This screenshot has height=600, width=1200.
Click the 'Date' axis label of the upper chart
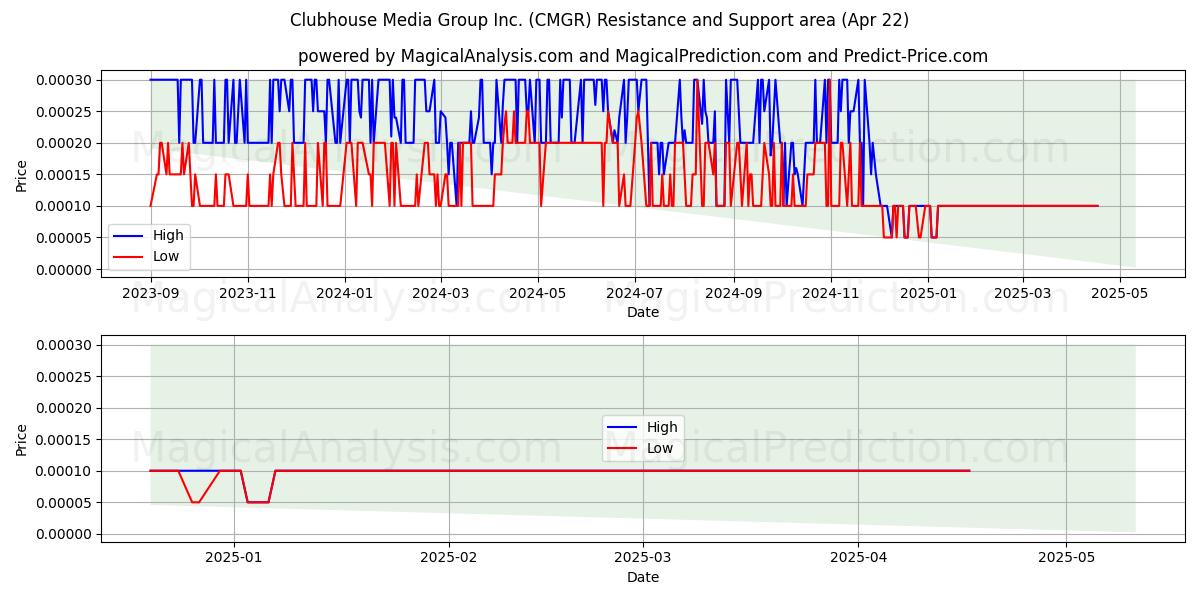pyautogui.click(x=643, y=313)
